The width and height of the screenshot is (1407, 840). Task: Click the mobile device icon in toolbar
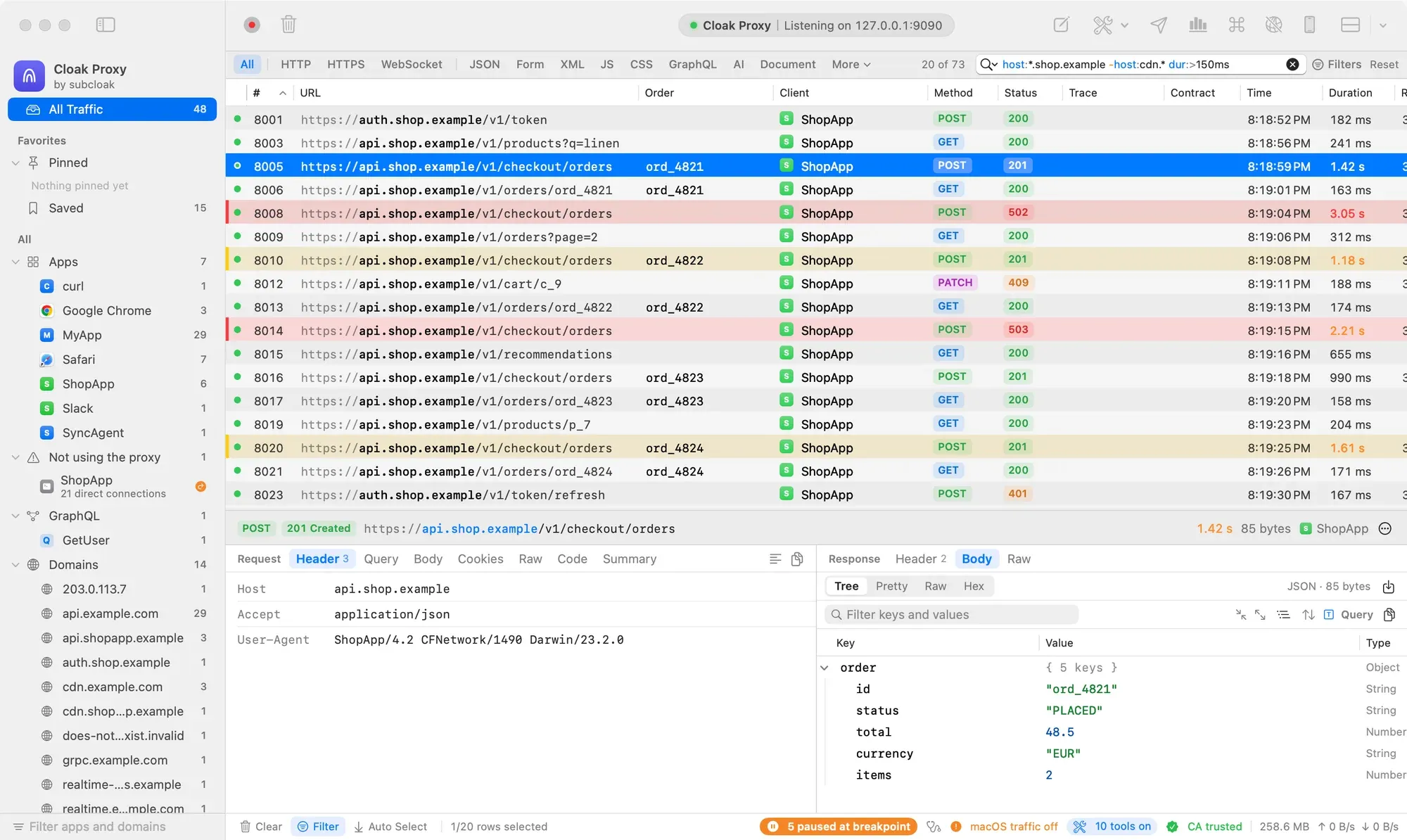[x=1309, y=25]
